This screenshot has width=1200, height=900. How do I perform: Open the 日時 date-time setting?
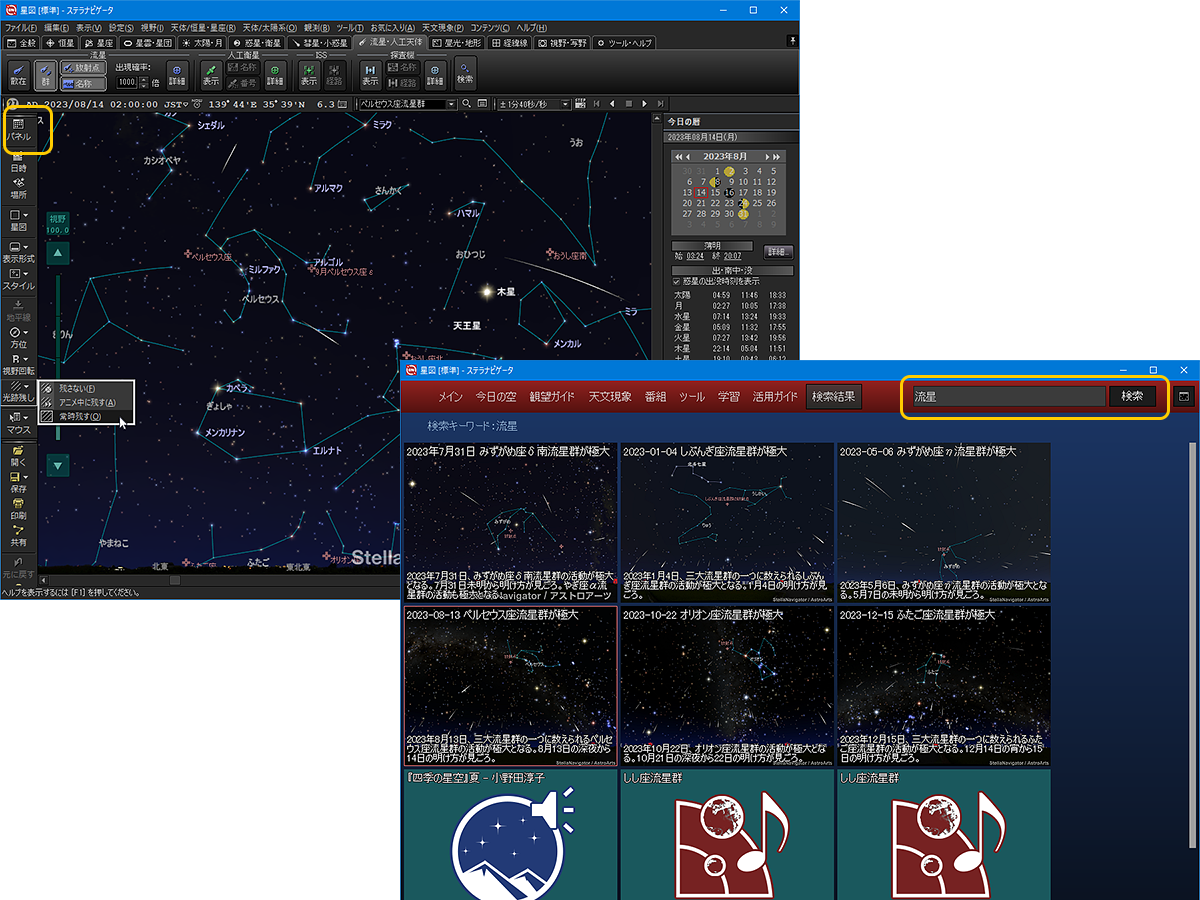coord(19,163)
